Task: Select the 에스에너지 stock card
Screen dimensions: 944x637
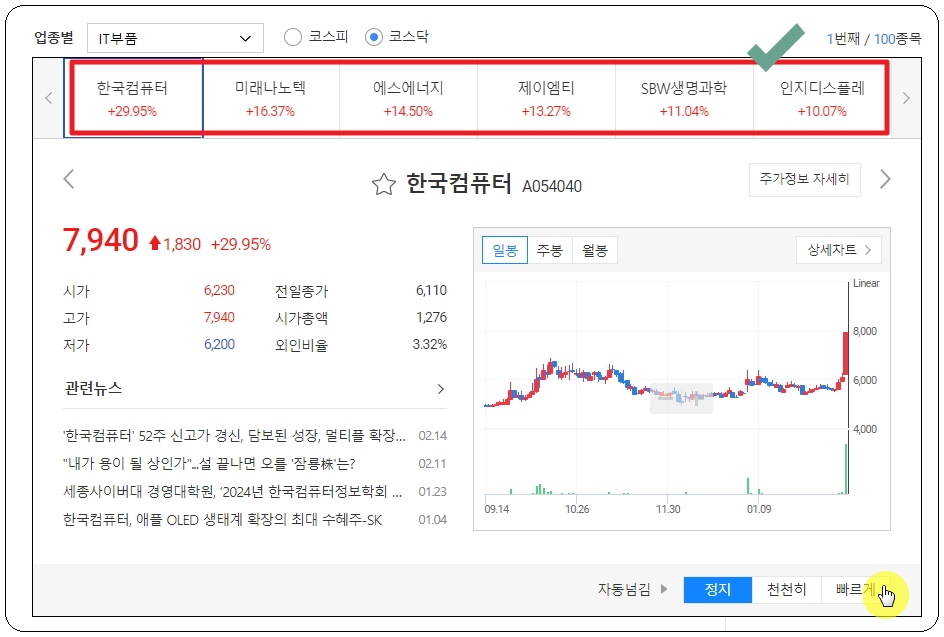Action: 408,98
